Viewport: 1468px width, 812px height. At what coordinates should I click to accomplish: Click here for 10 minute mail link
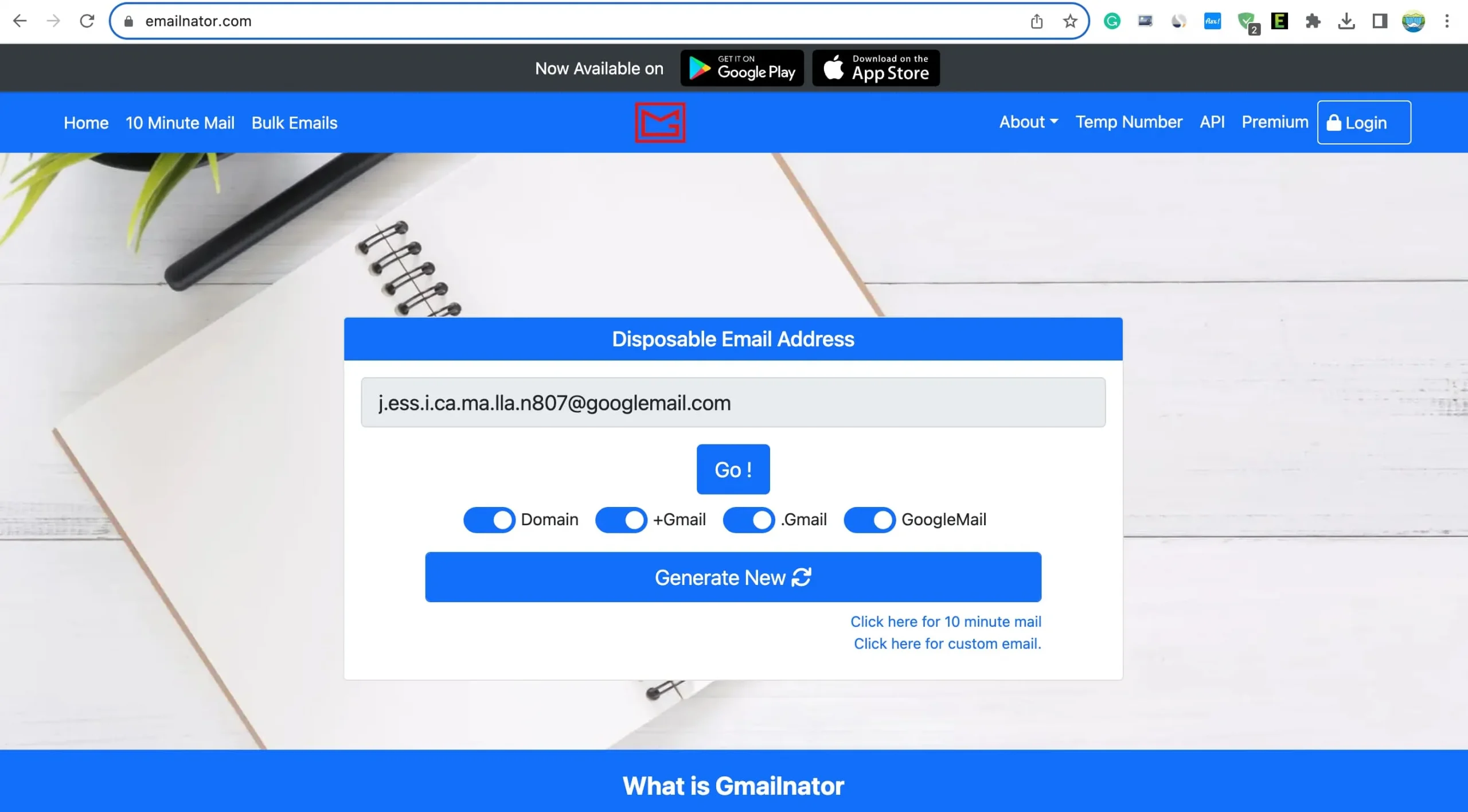click(945, 621)
